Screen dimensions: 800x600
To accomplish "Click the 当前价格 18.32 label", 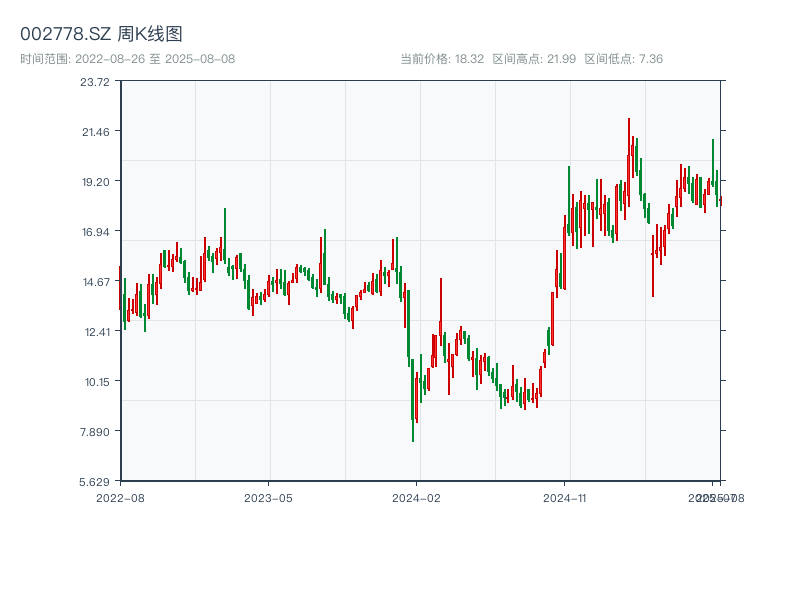I will click(x=442, y=59).
